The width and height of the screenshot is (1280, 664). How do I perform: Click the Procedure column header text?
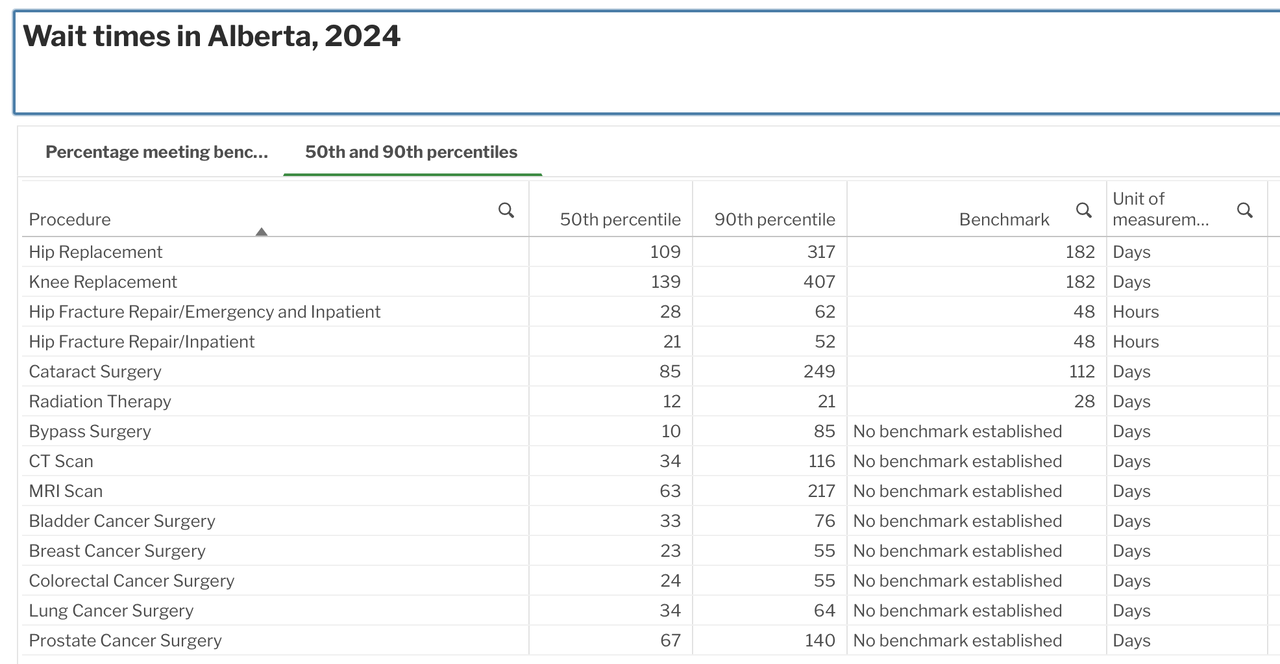point(70,219)
